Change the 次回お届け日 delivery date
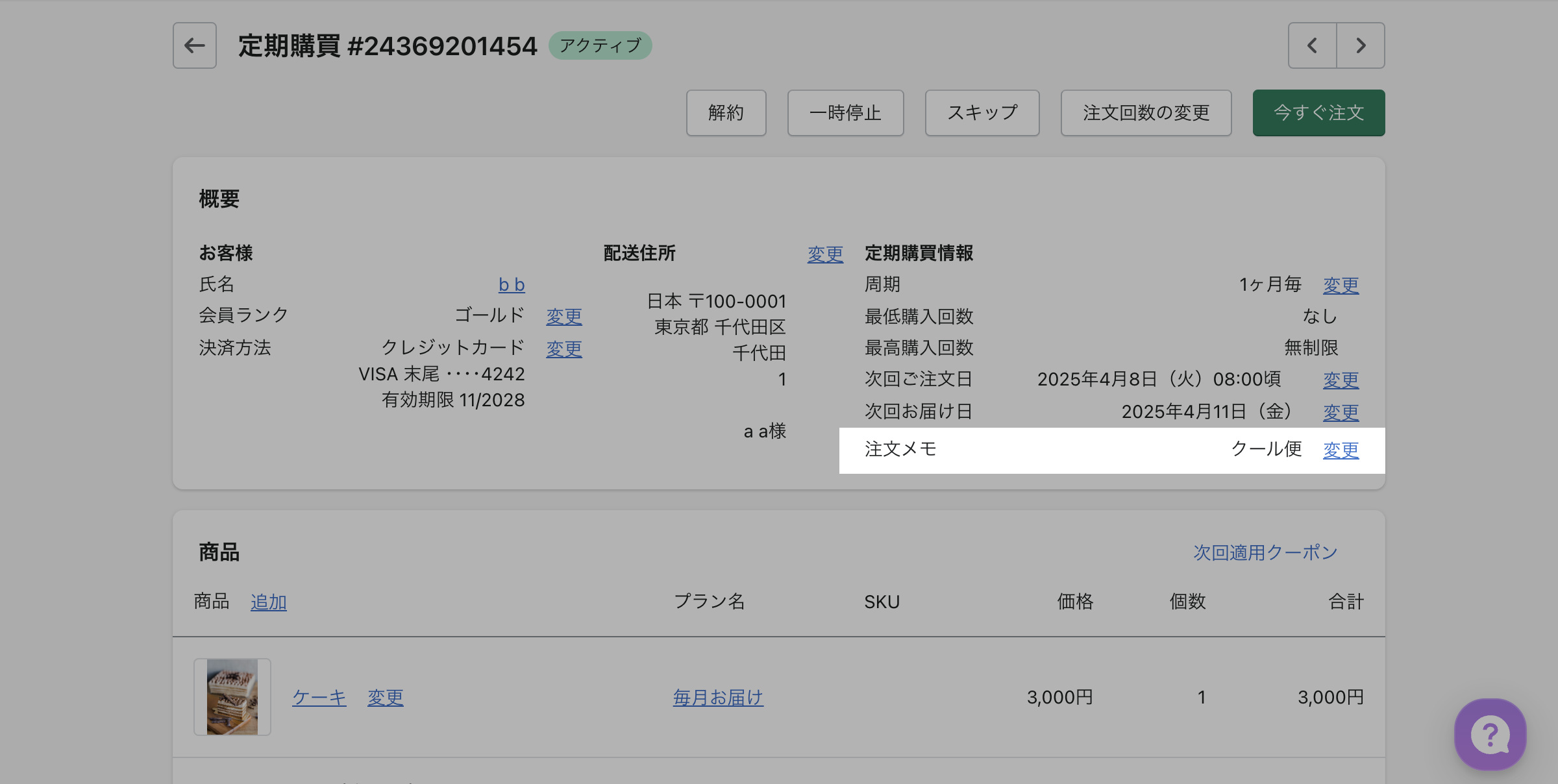This screenshot has height=784, width=1558. tap(1341, 413)
